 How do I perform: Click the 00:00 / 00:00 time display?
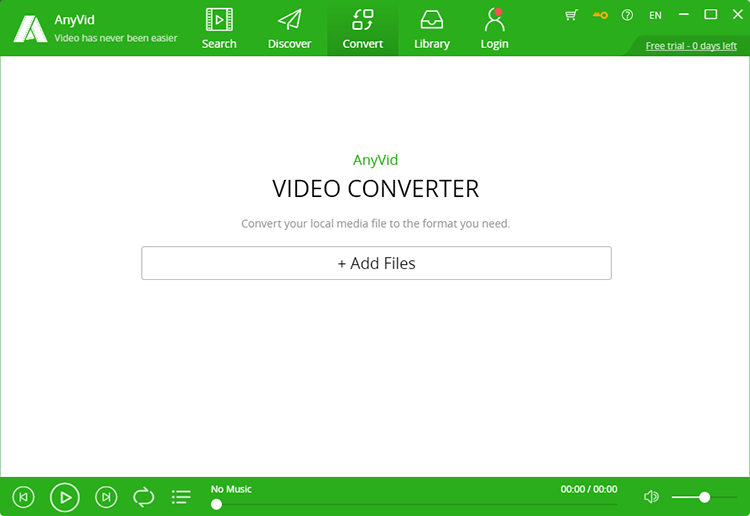click(x=589, y=489)
